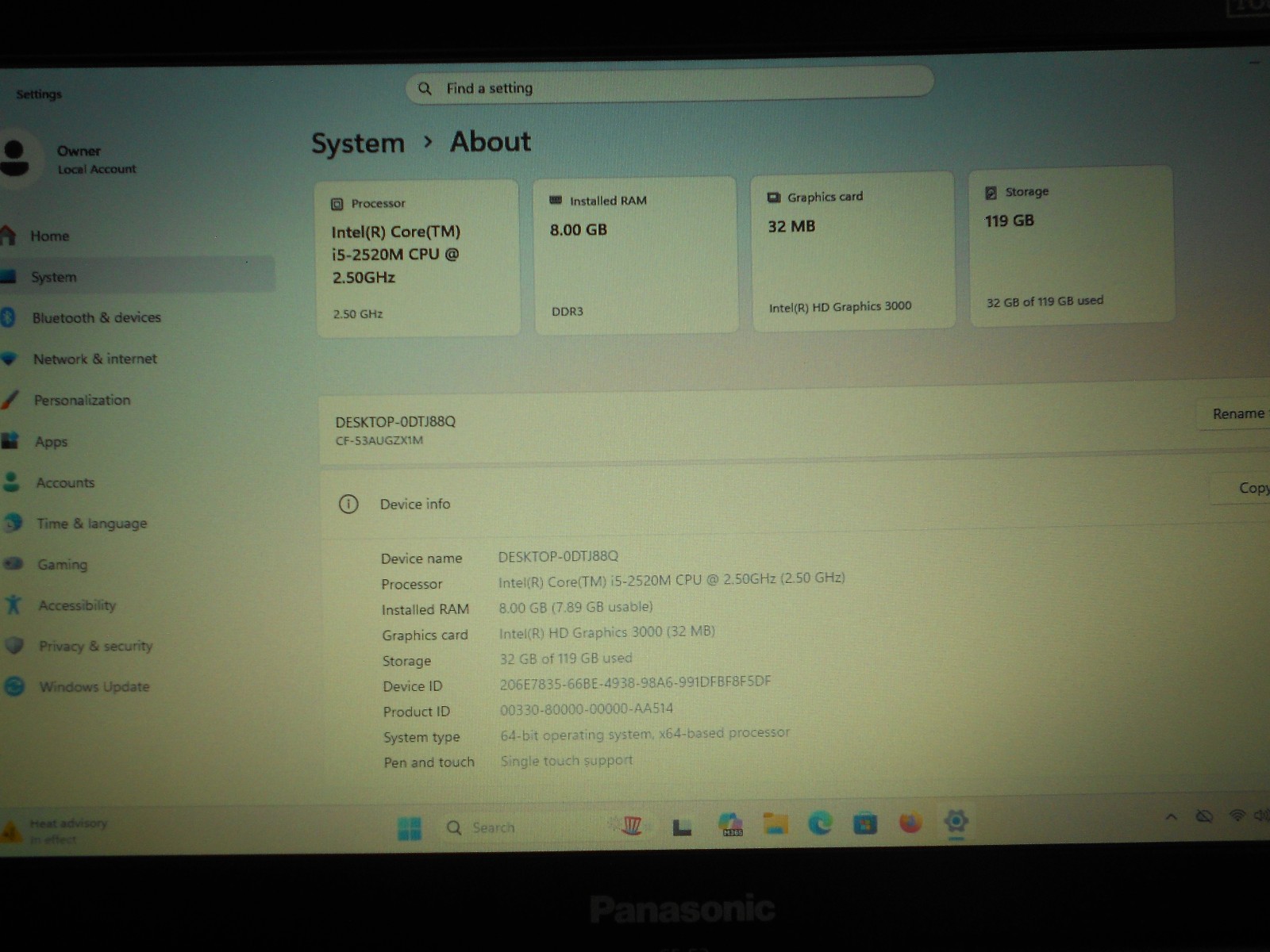Open File Explorer from the taskbar
1270x952 pixels.
775,823
